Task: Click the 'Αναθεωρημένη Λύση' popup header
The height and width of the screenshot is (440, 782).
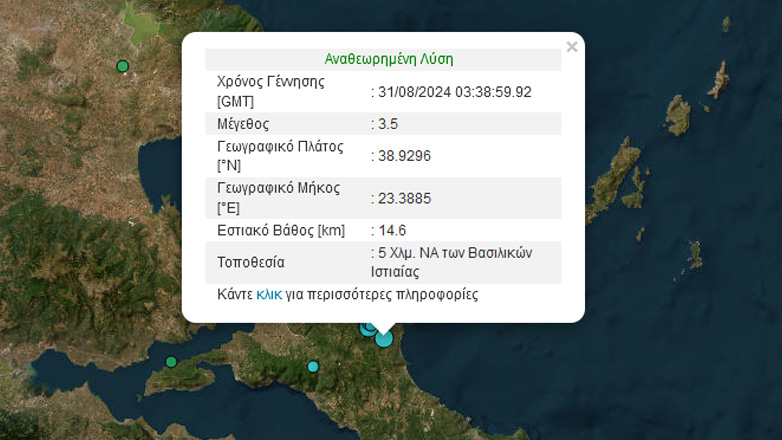Action: coord(389,59)
